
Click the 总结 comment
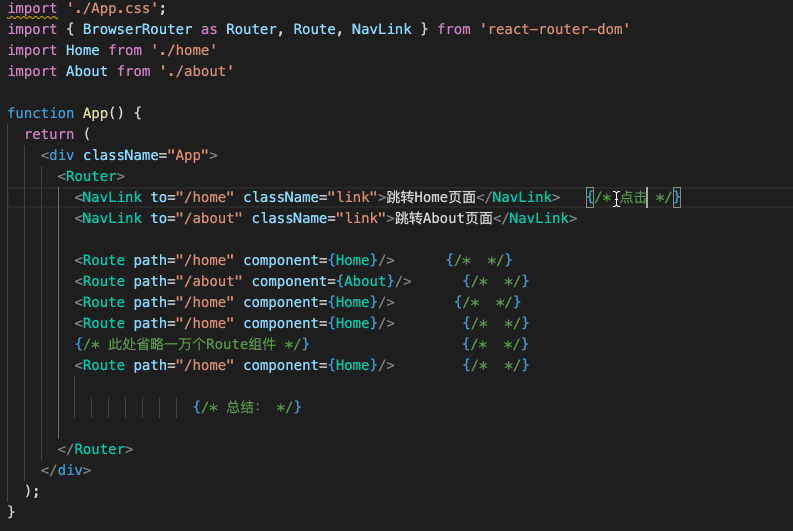click(247, 407)
